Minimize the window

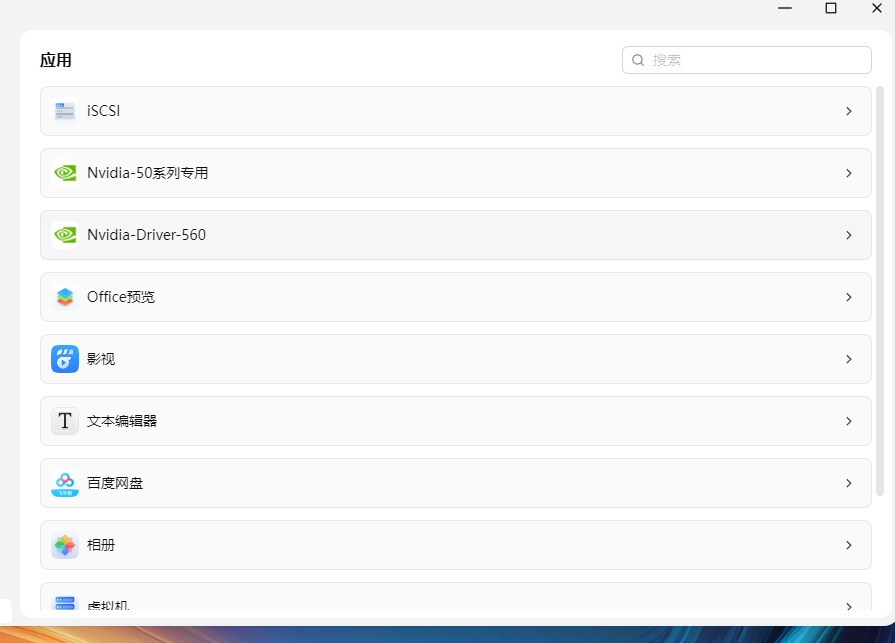pyautogui.click(x=785, y=8)
